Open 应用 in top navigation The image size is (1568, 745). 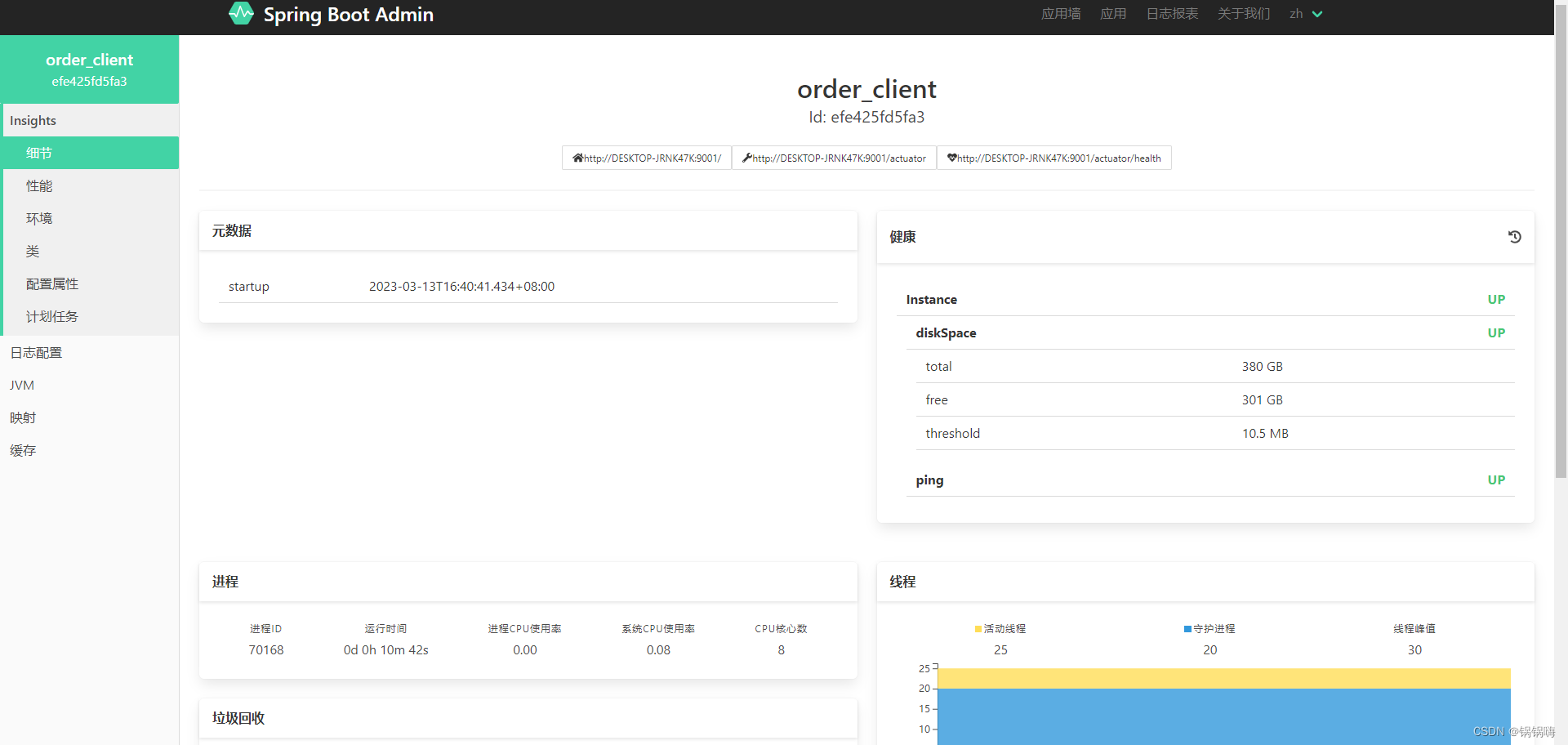pos(1113,14)
